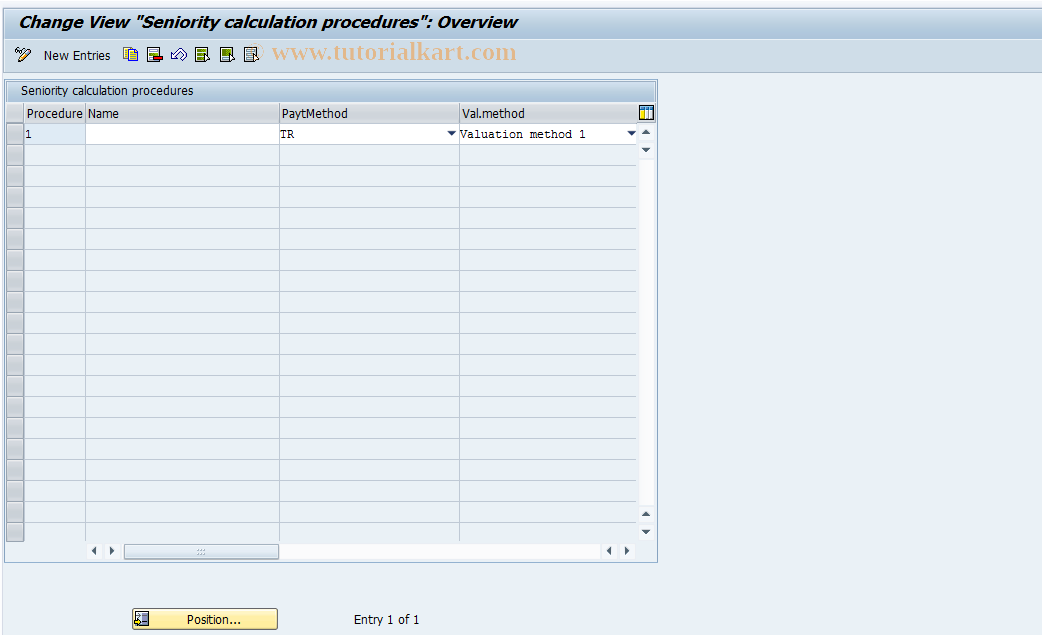The height and width of the screenshot is (635, 1042).
Task: Click the Name field of procedure 1
Action: [182, 134]
